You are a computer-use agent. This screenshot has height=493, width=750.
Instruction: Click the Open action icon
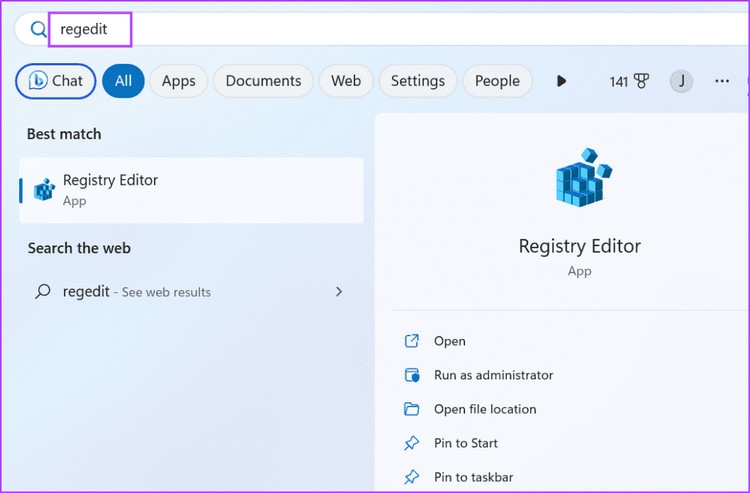tap(411, 341)
